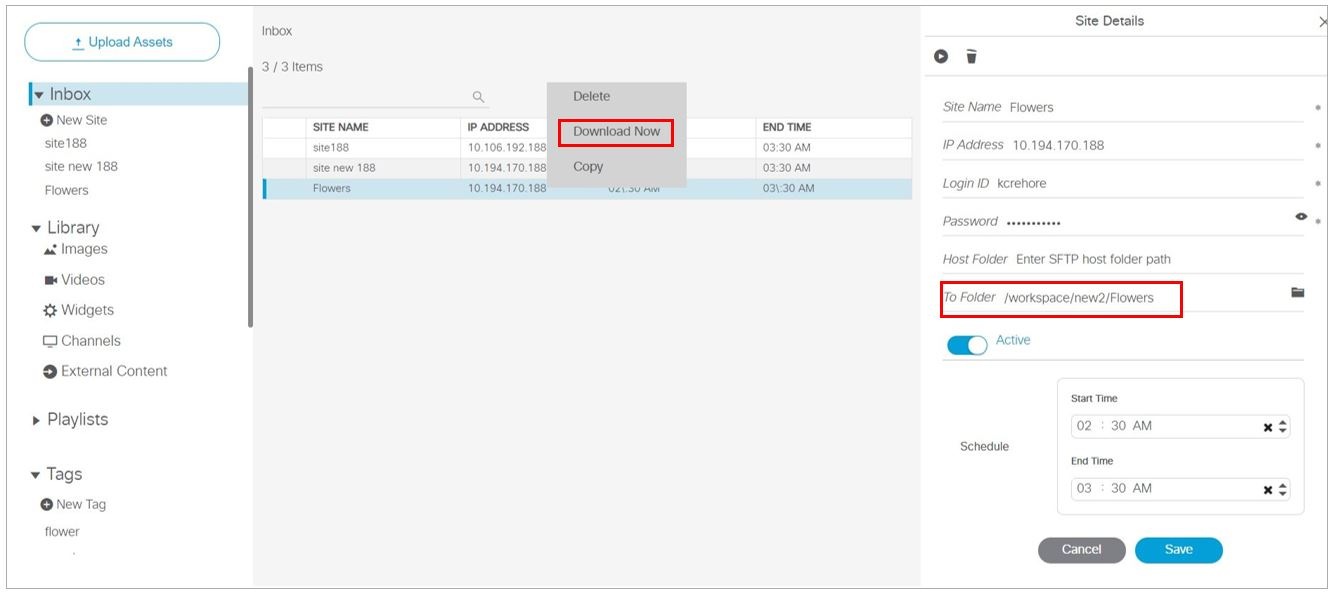Browse To Folder with folder icon

point(1297,293)
